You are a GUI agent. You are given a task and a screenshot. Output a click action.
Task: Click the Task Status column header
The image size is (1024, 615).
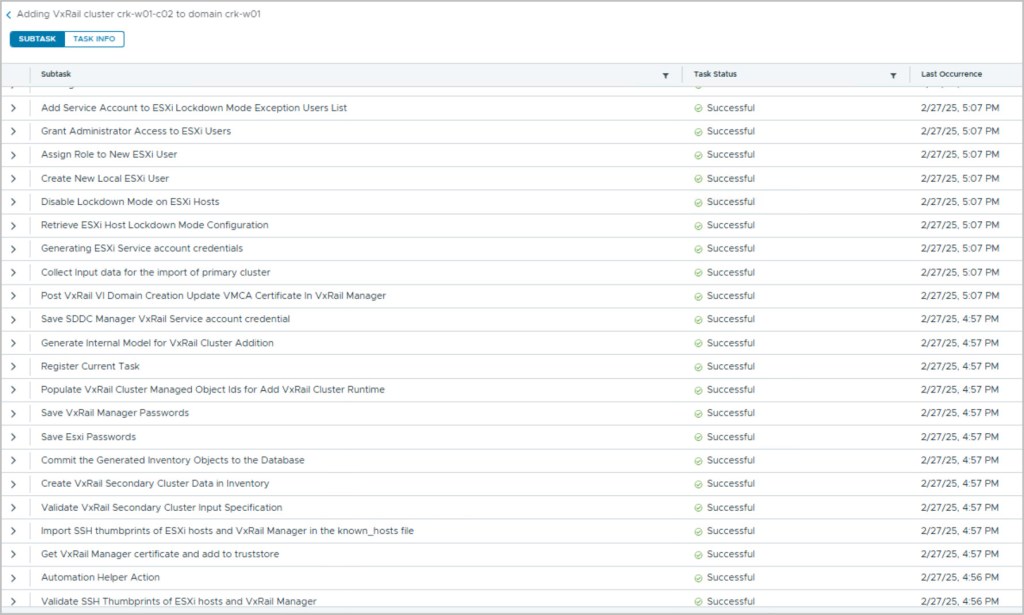715,74
